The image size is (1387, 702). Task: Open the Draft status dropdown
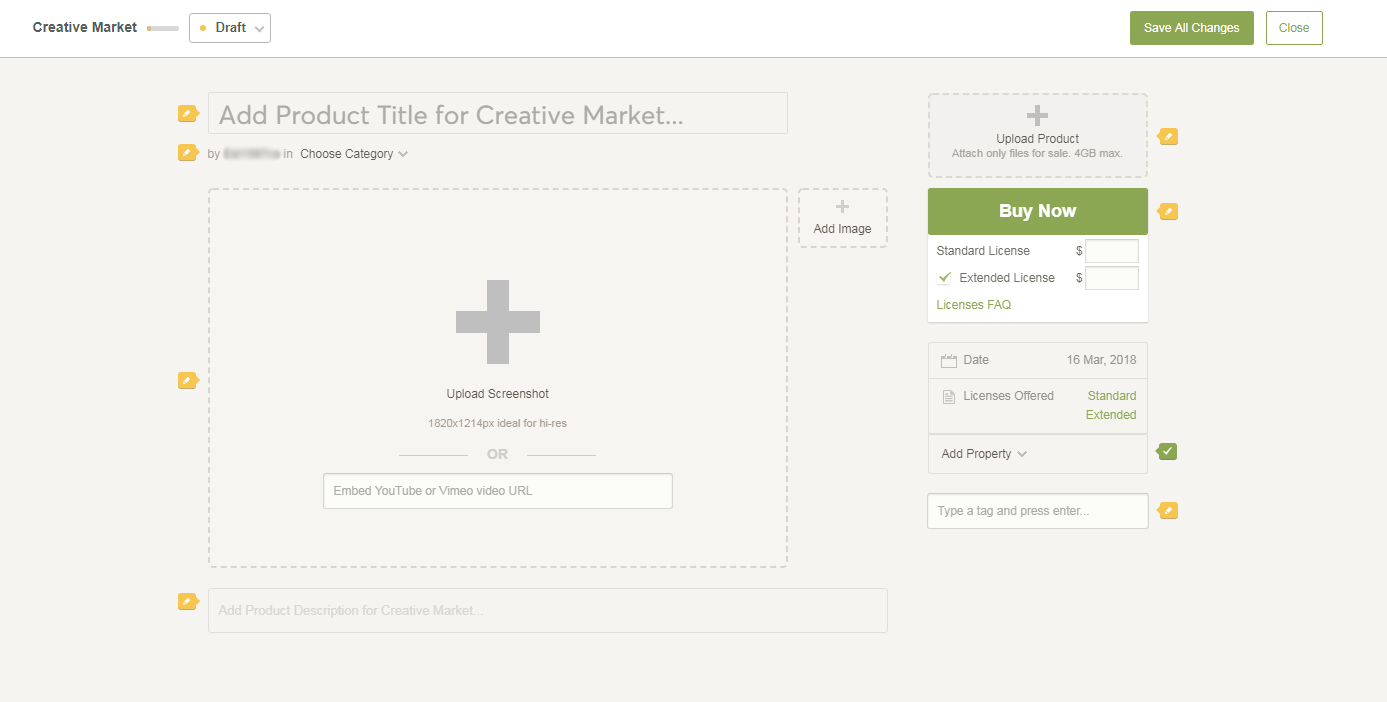tap(230, 28)
